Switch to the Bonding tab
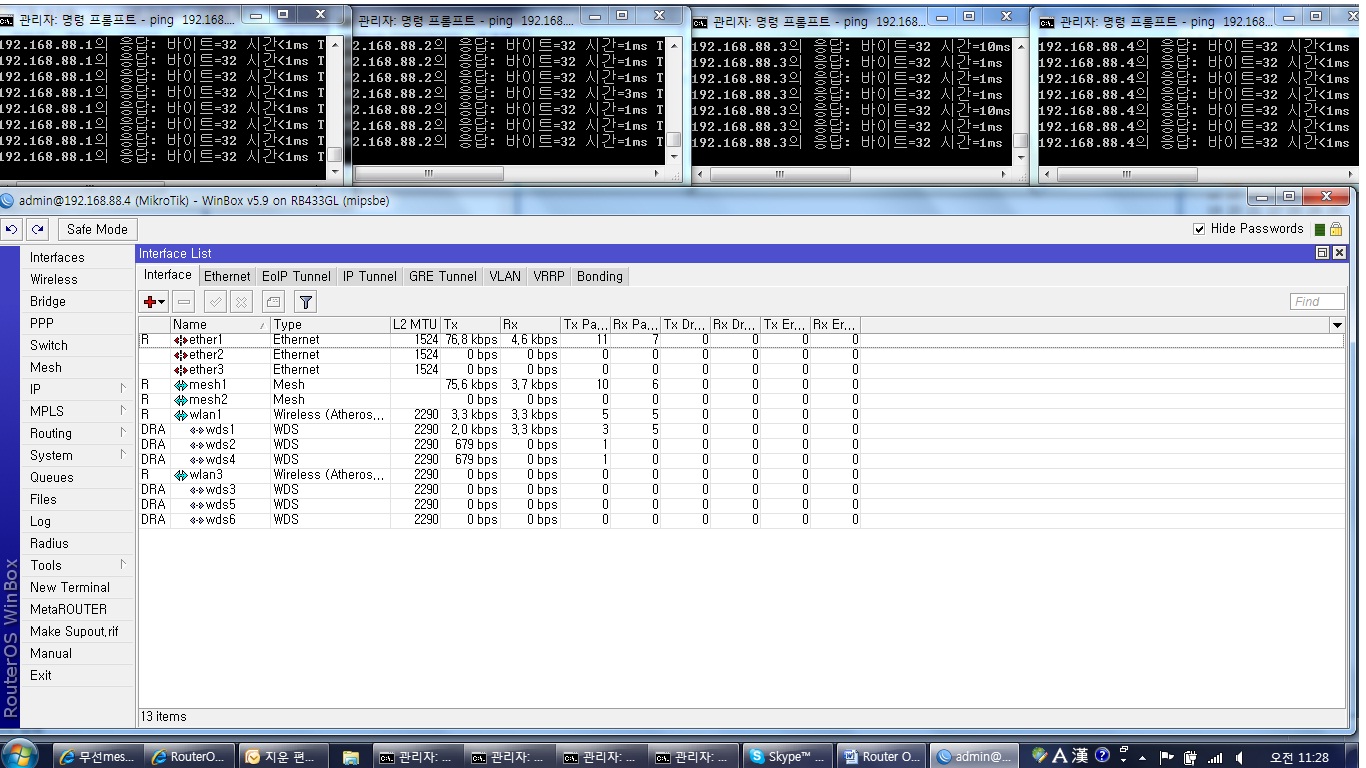Image resolution: width=1366 pixels, height=768 pixels. click(x=600, y=276)
